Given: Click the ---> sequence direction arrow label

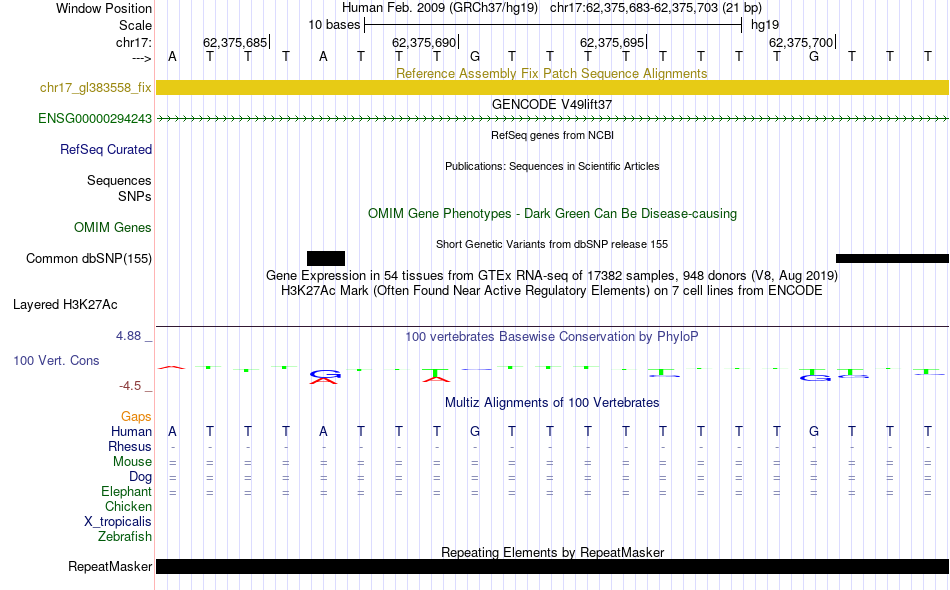Looking at the screenshot, I should (x=141, y=58).
